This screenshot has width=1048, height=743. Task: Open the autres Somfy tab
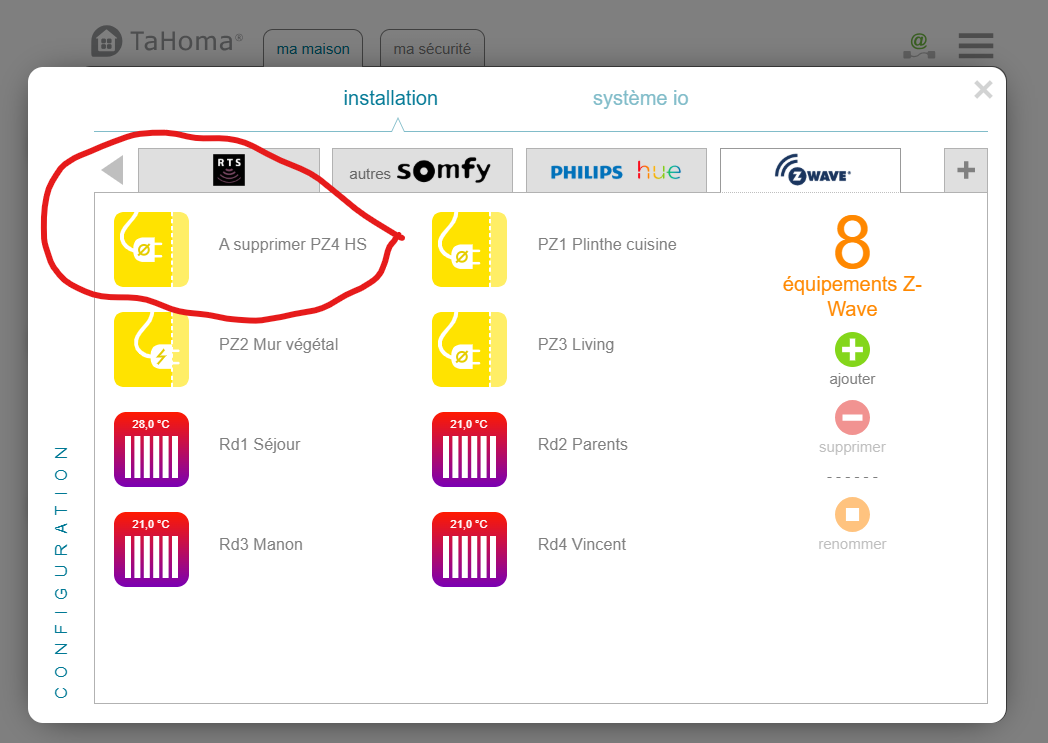422,171
